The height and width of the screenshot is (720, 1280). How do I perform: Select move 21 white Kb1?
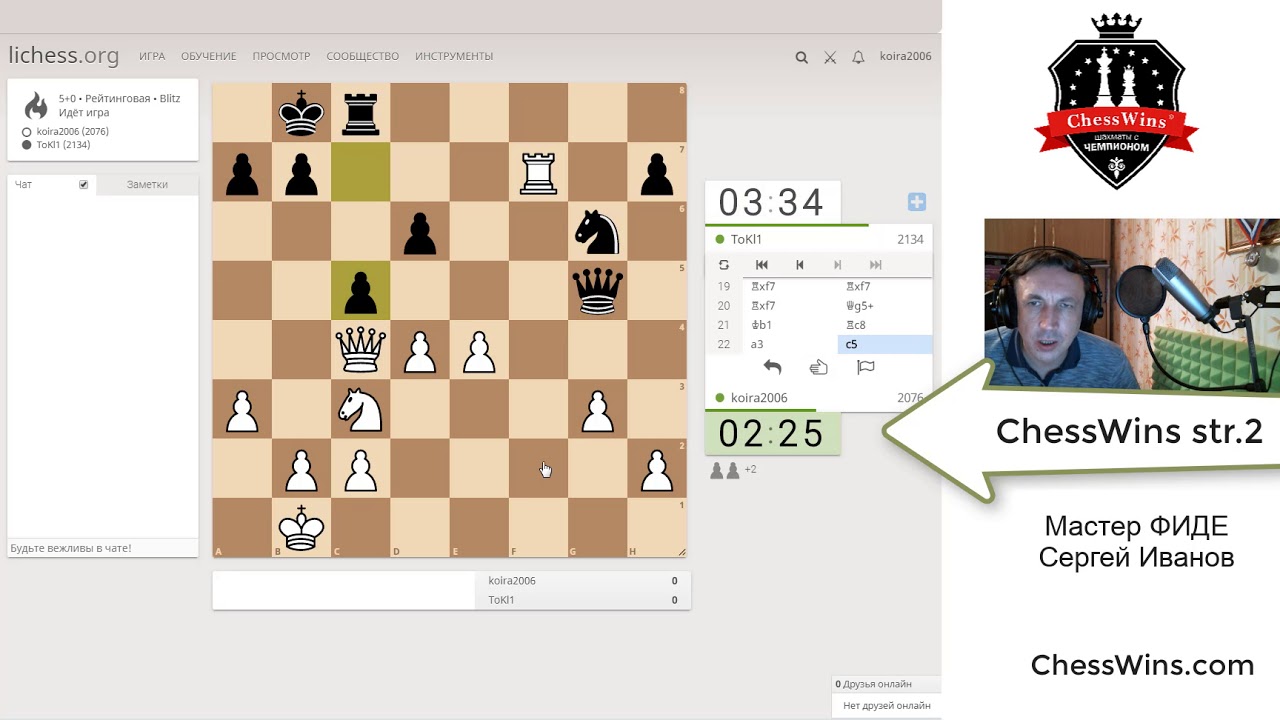point(790,324)
